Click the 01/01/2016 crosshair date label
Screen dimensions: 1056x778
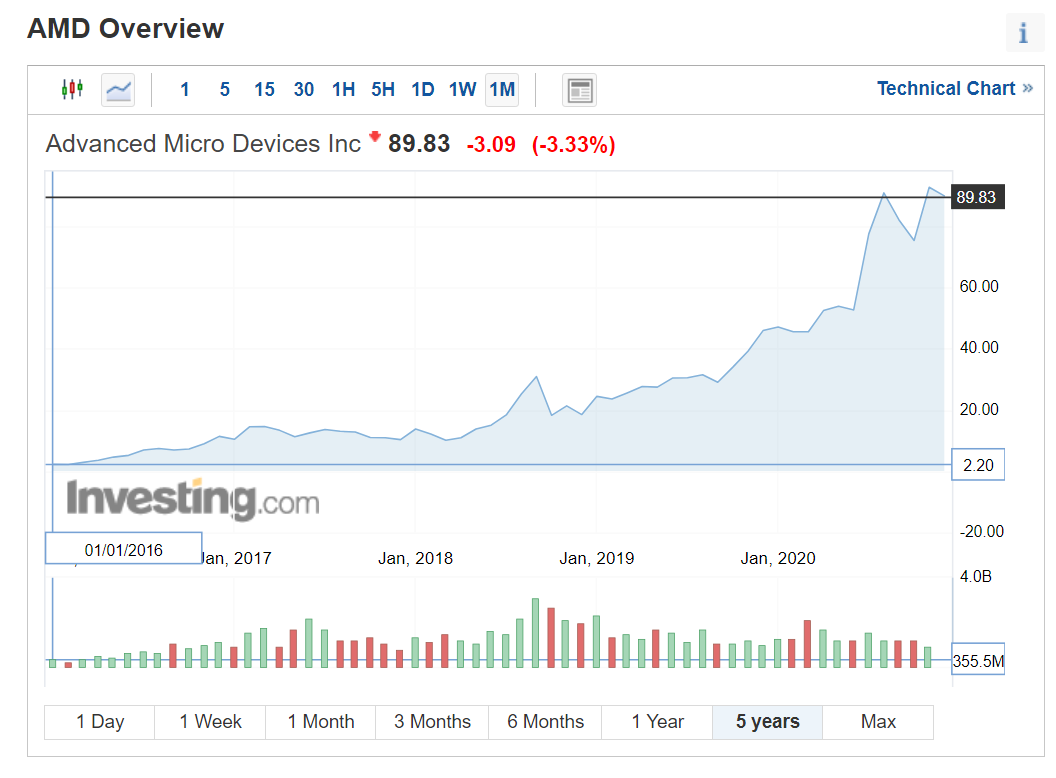click(x=123, y=549)
